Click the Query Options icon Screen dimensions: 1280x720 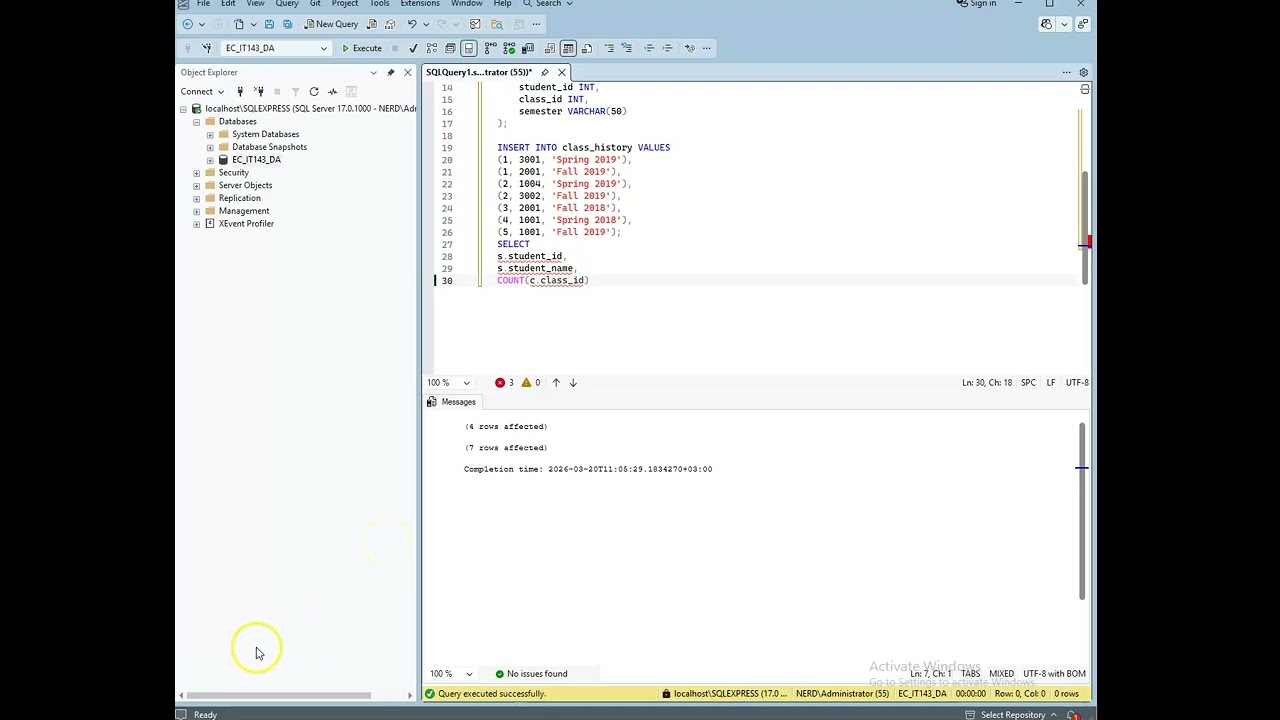point(450,48)
